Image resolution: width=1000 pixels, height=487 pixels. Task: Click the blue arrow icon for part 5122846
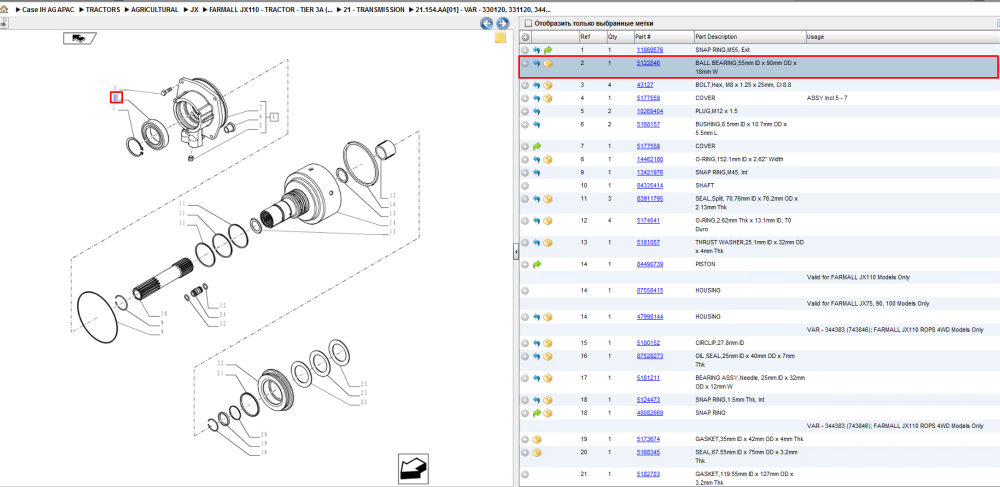pos(537,64)
